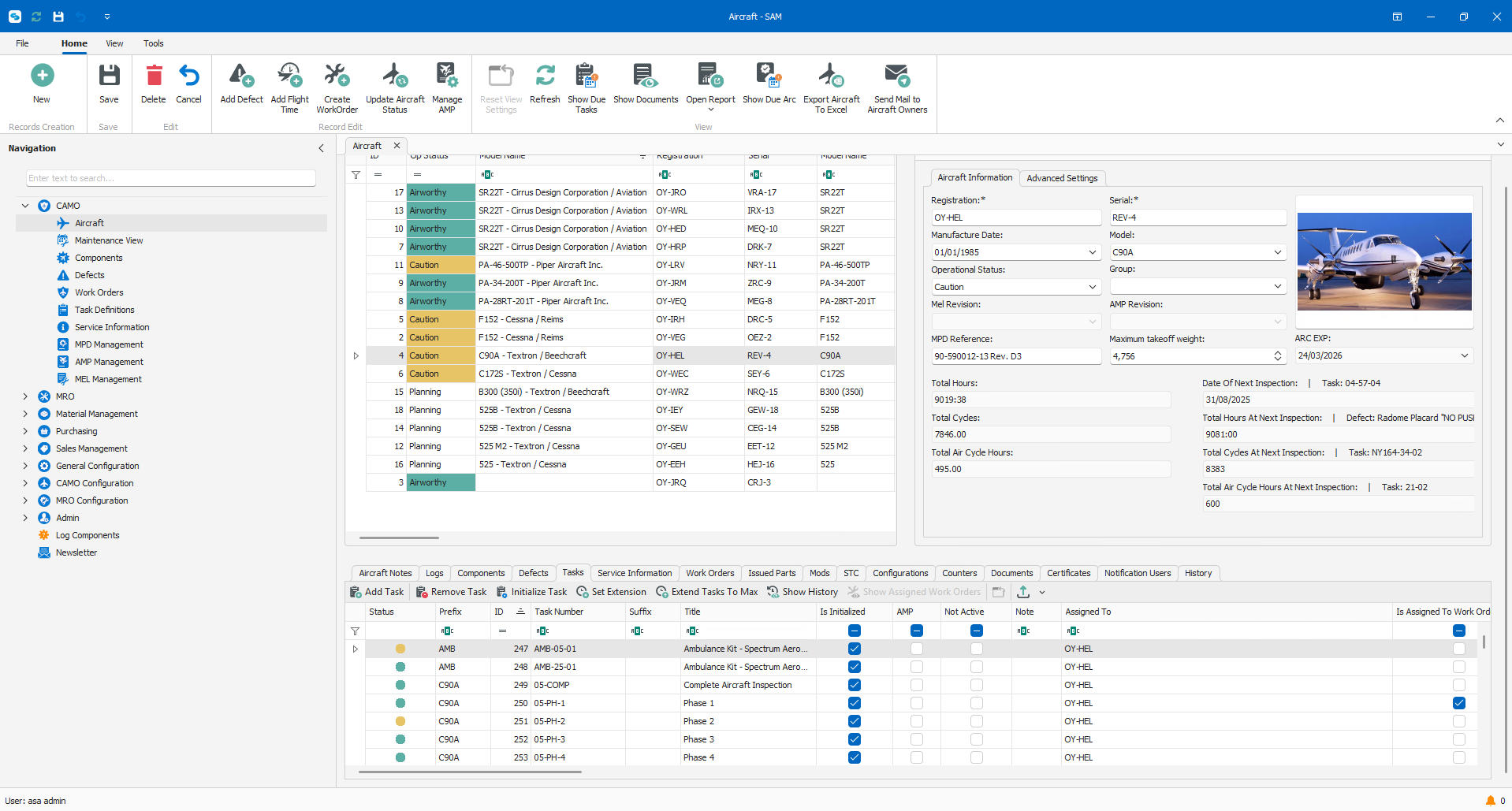Click the aircraft photo thumbnail

1384,262
